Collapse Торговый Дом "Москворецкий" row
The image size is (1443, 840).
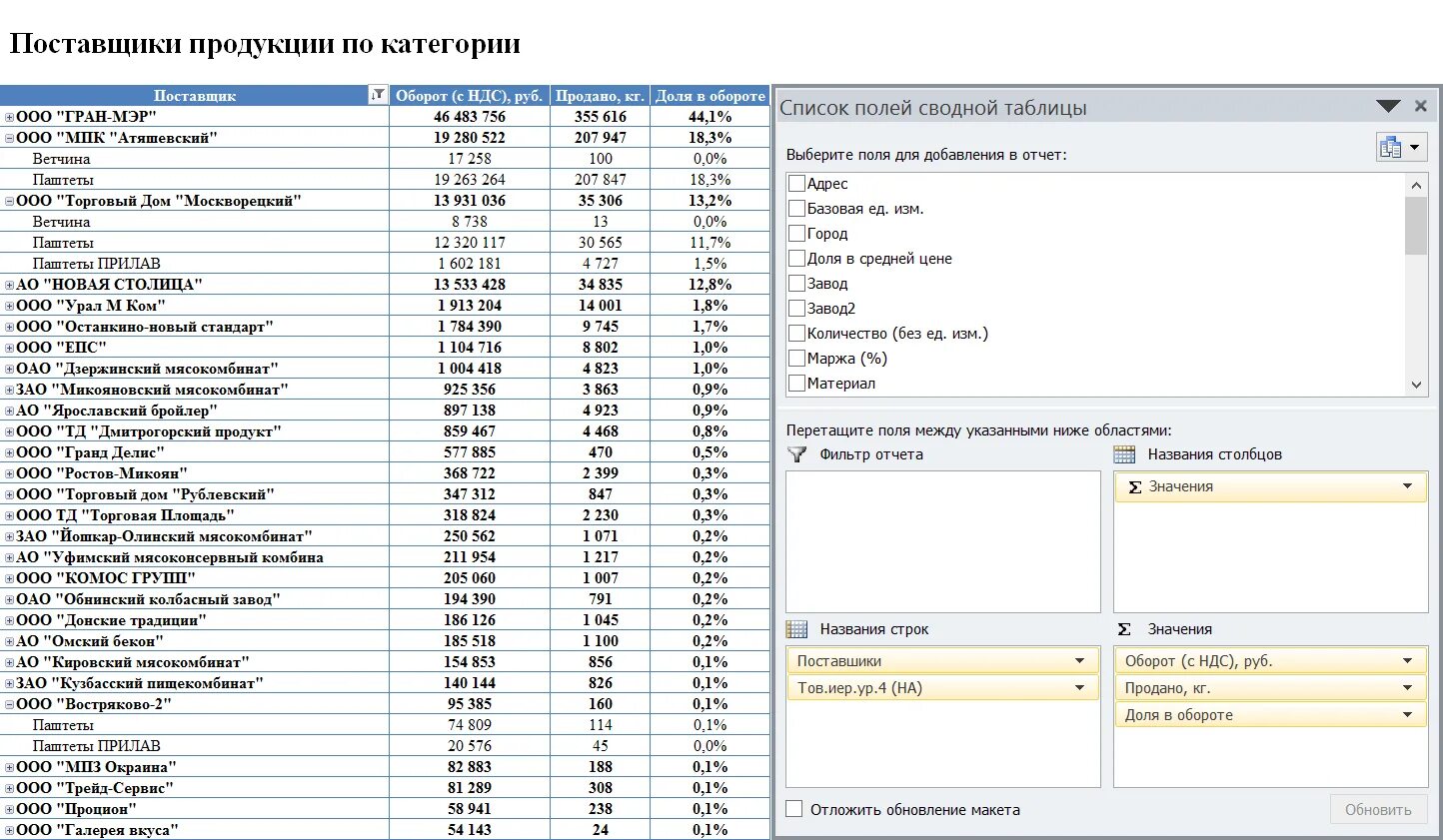9,201
